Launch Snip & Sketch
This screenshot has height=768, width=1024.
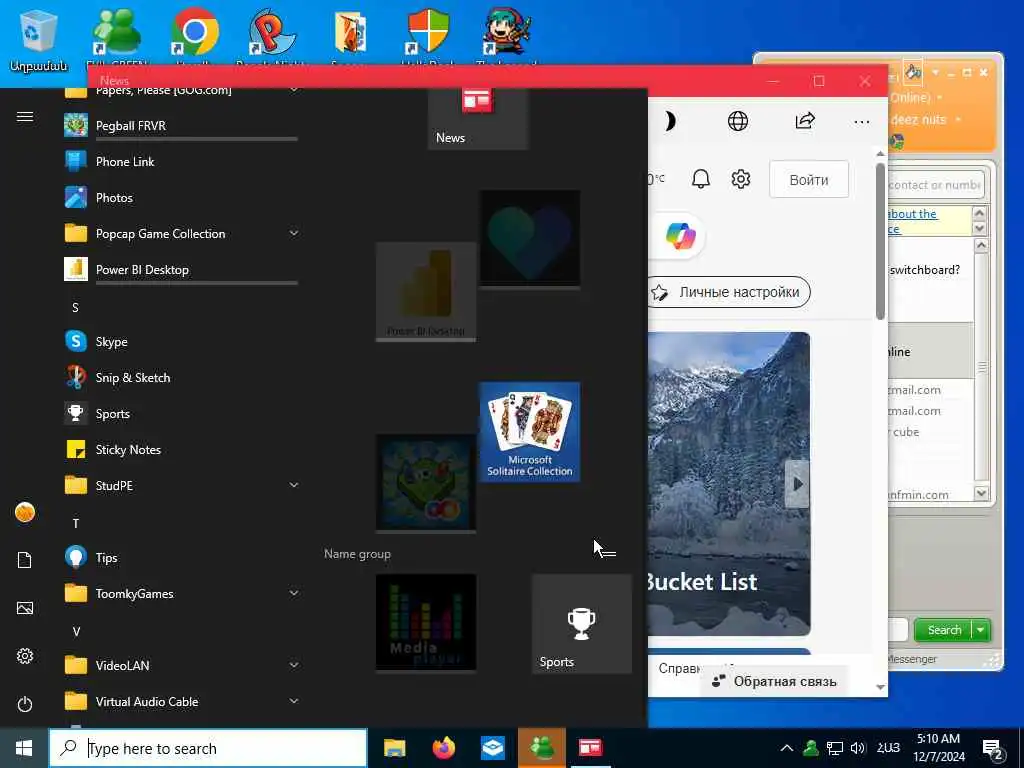tap(181, 377)
